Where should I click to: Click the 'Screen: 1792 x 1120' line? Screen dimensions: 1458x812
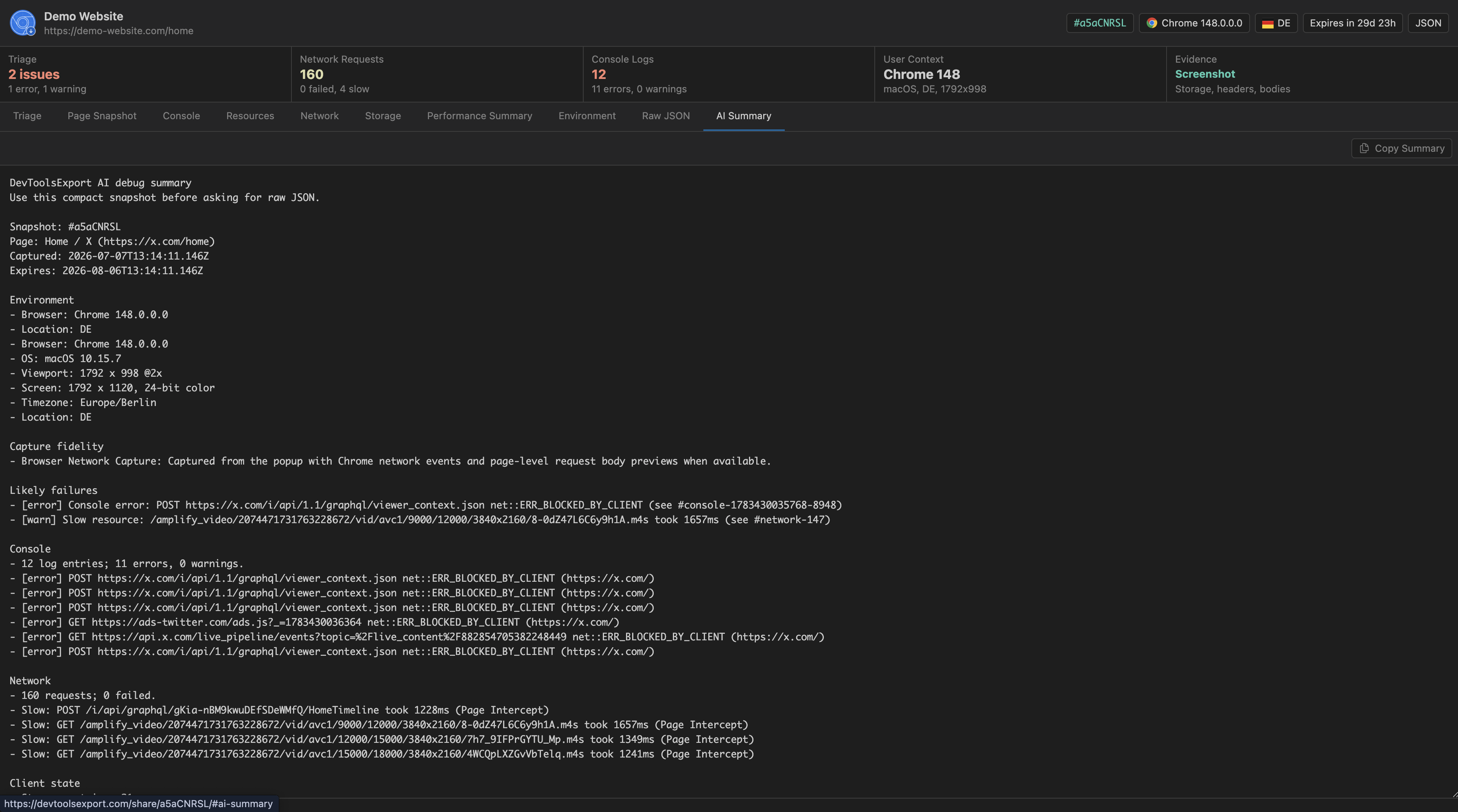(112, 388)
